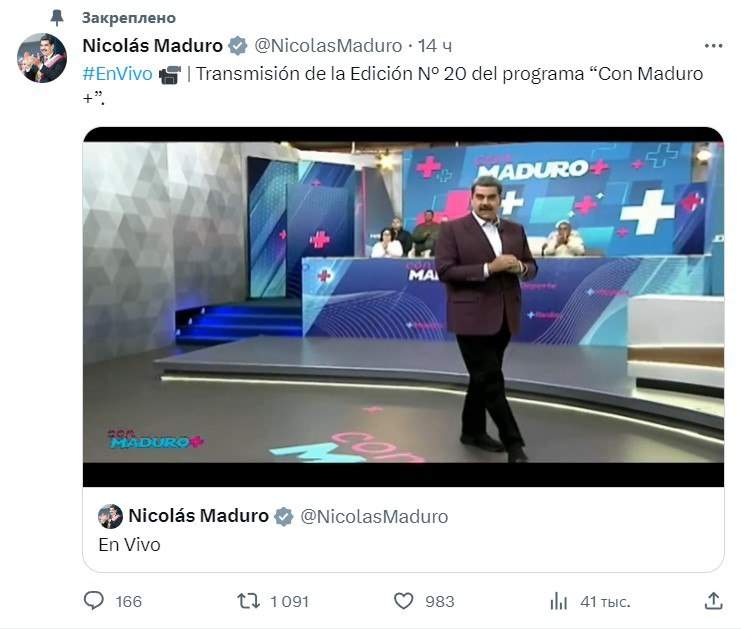Open the 14 ч timestamp link
This screenshot has width=741, height=629.
tap(434, 46)
